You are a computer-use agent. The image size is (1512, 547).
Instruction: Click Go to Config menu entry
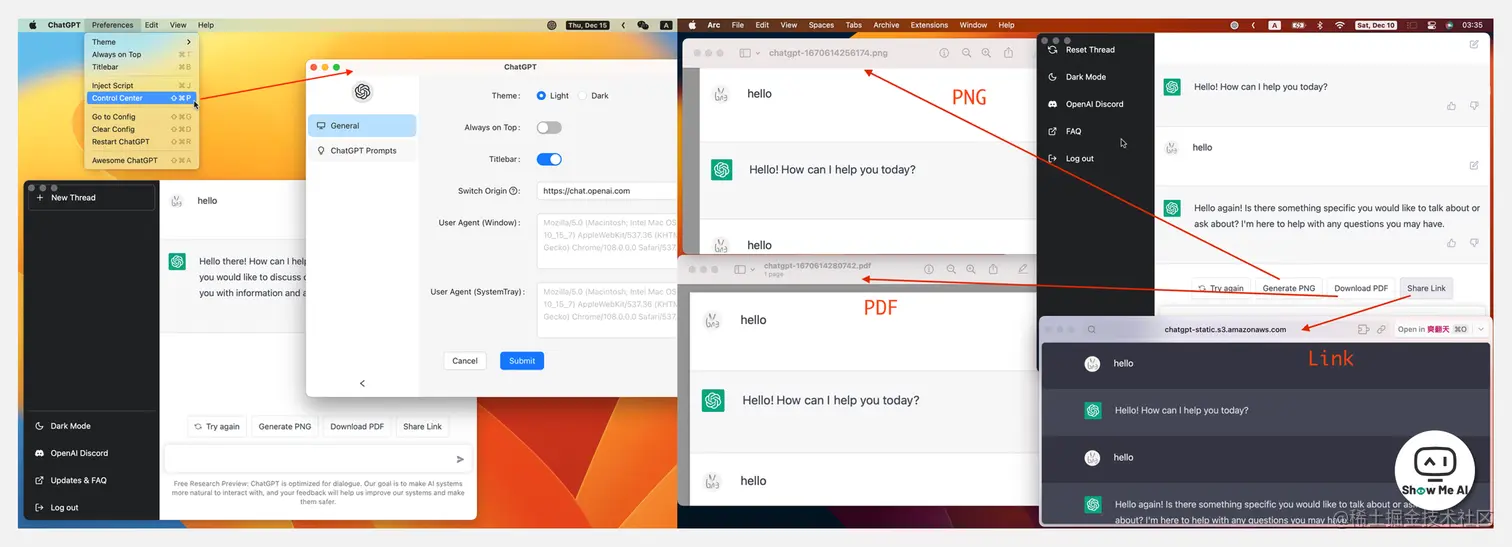click(143, 117)
